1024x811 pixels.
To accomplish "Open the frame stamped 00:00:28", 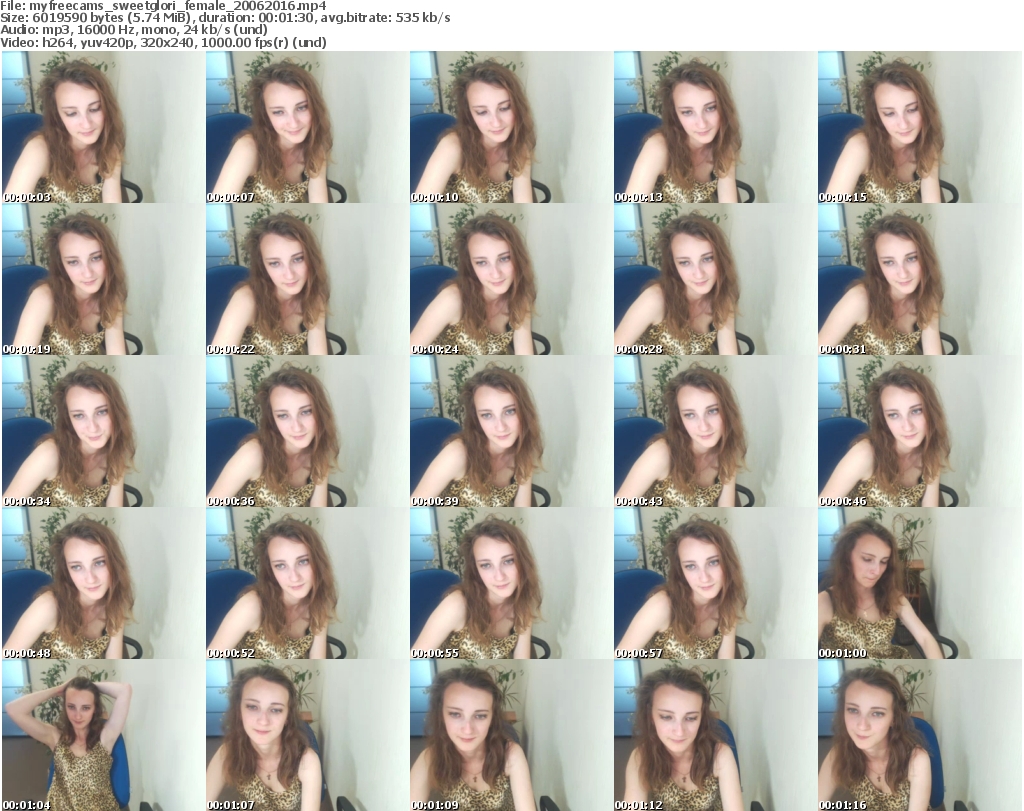I will (715, 279).
